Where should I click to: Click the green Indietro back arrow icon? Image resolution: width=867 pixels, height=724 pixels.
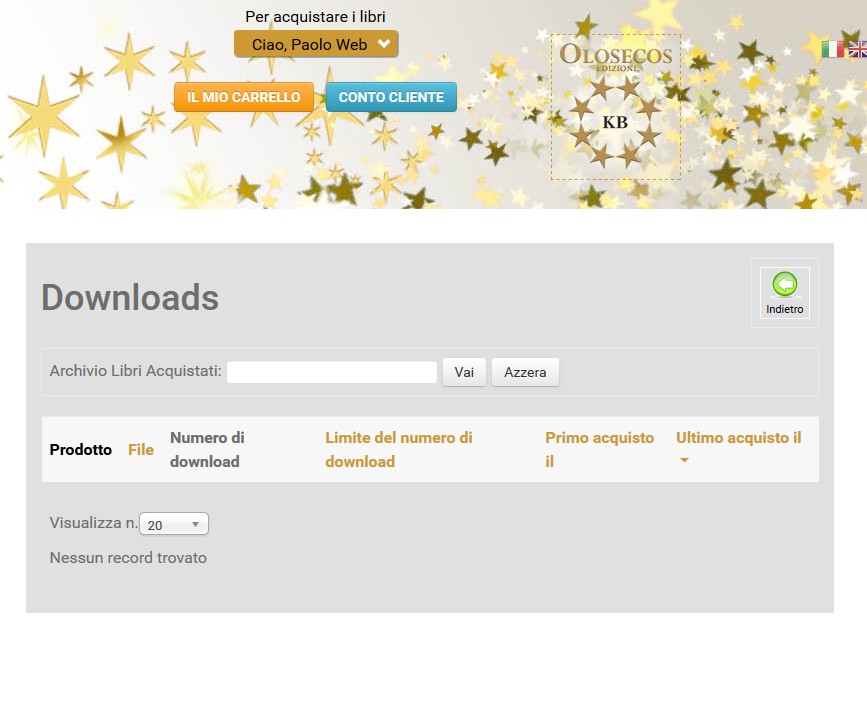click(785, 285)
